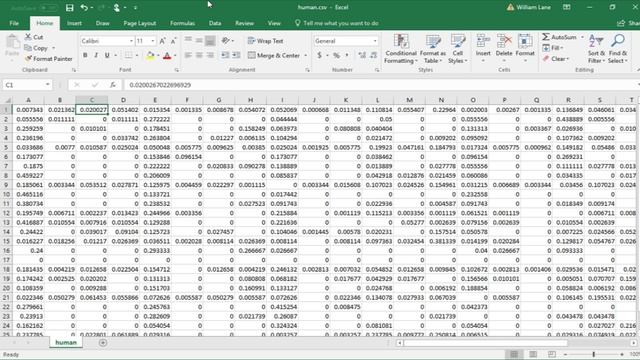Click the Format cells button
This screenshot has width=640, height=360.
525,49
